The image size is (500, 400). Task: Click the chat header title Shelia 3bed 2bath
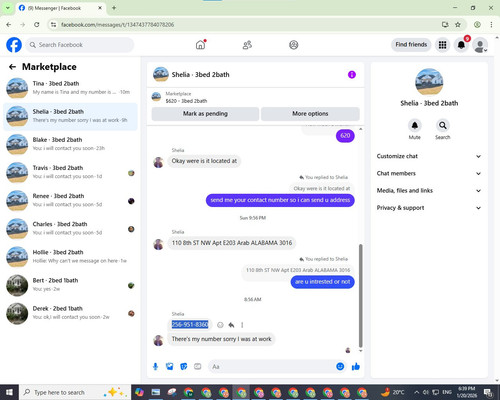coord(200,75)
